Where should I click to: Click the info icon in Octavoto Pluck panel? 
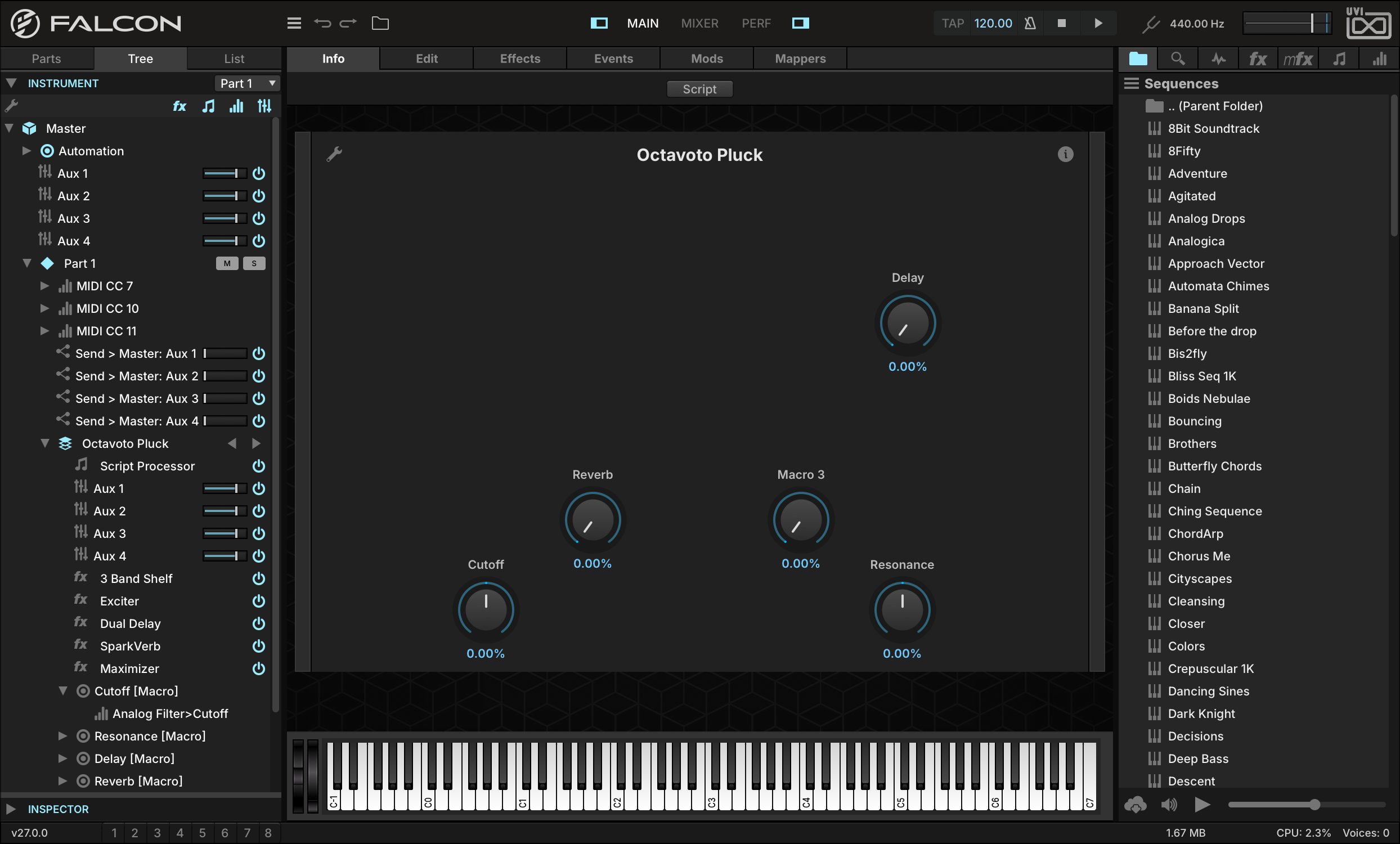coord(1065,154)
